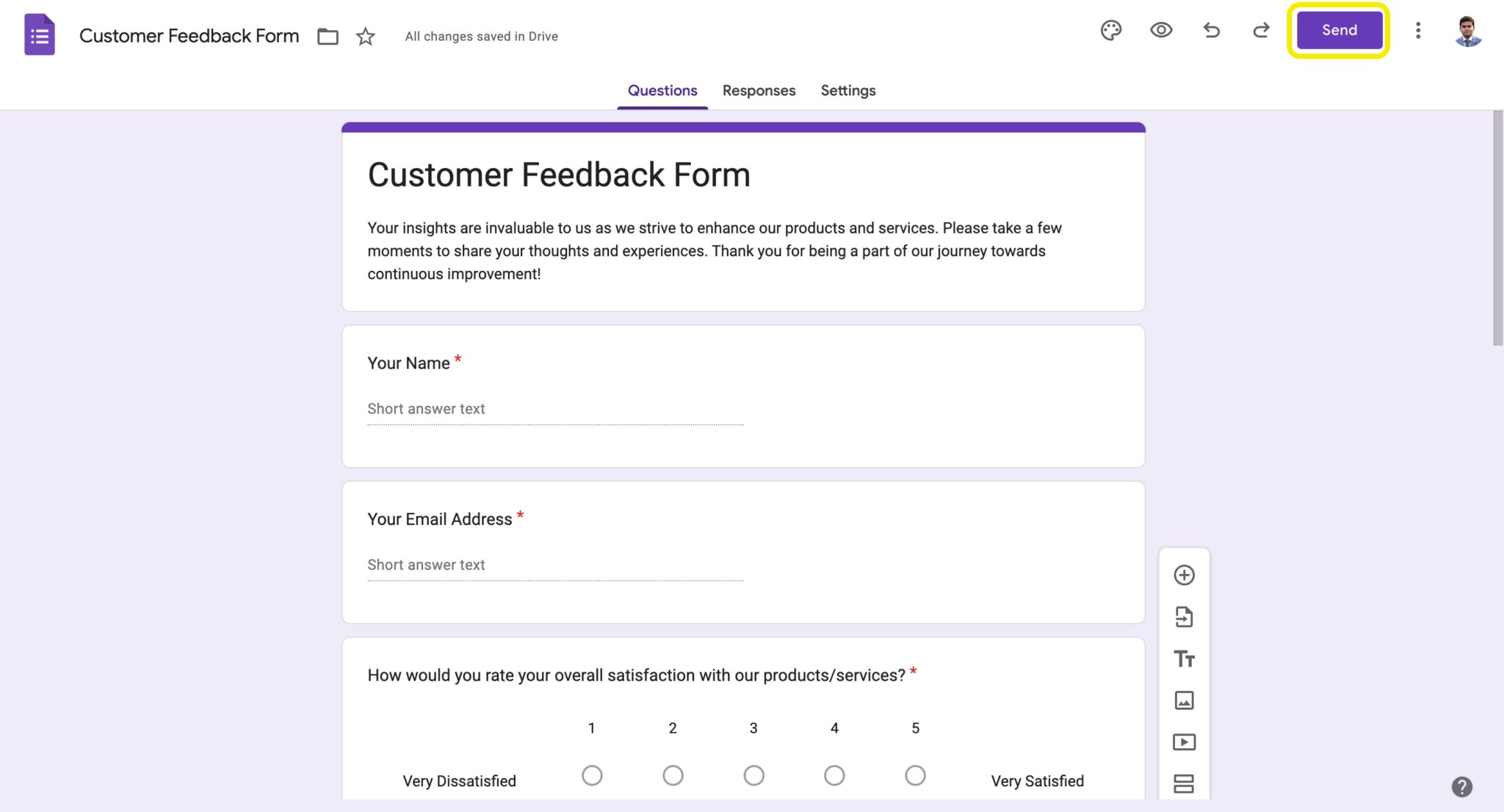This screenshot has height=812, width=1504.
Task: Open the Settings tab
Action: (x=848, y=90)
